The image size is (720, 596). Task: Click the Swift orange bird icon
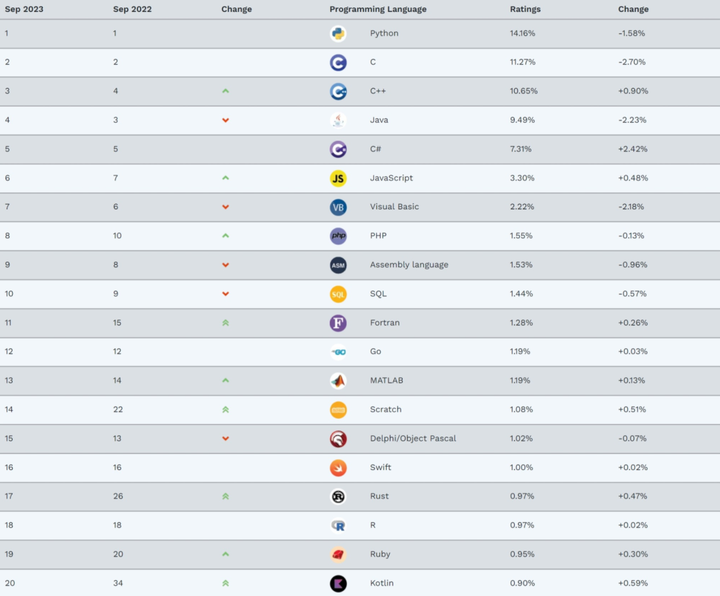click(x=338, y=467)
